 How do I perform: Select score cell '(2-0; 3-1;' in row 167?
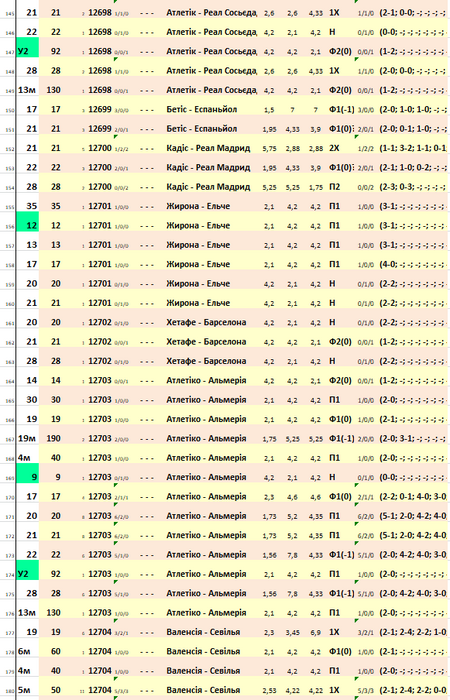coord(413,438)
